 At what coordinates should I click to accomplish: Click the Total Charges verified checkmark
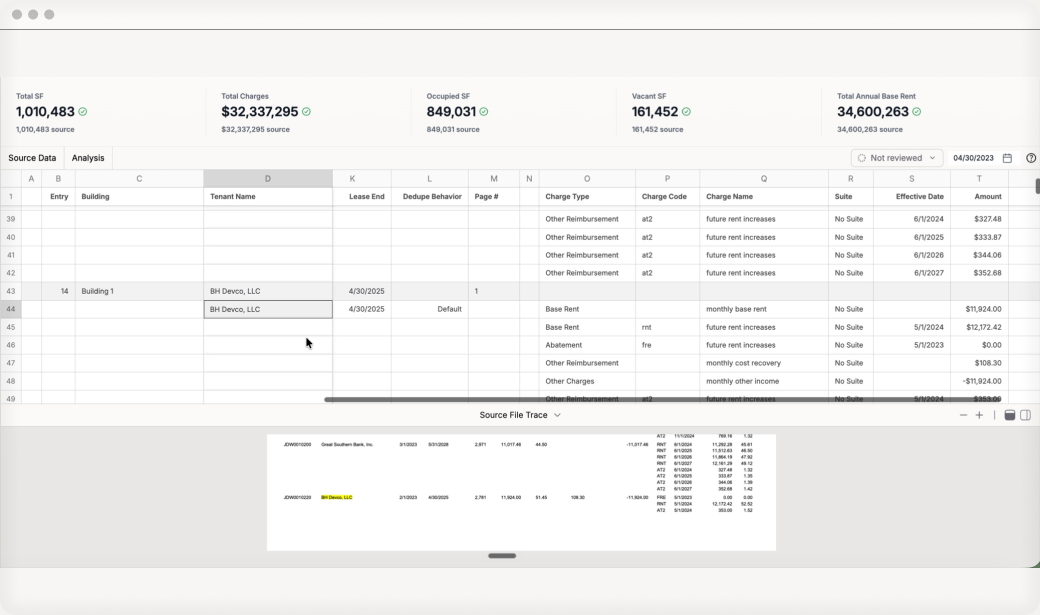[x=306, y=111]
